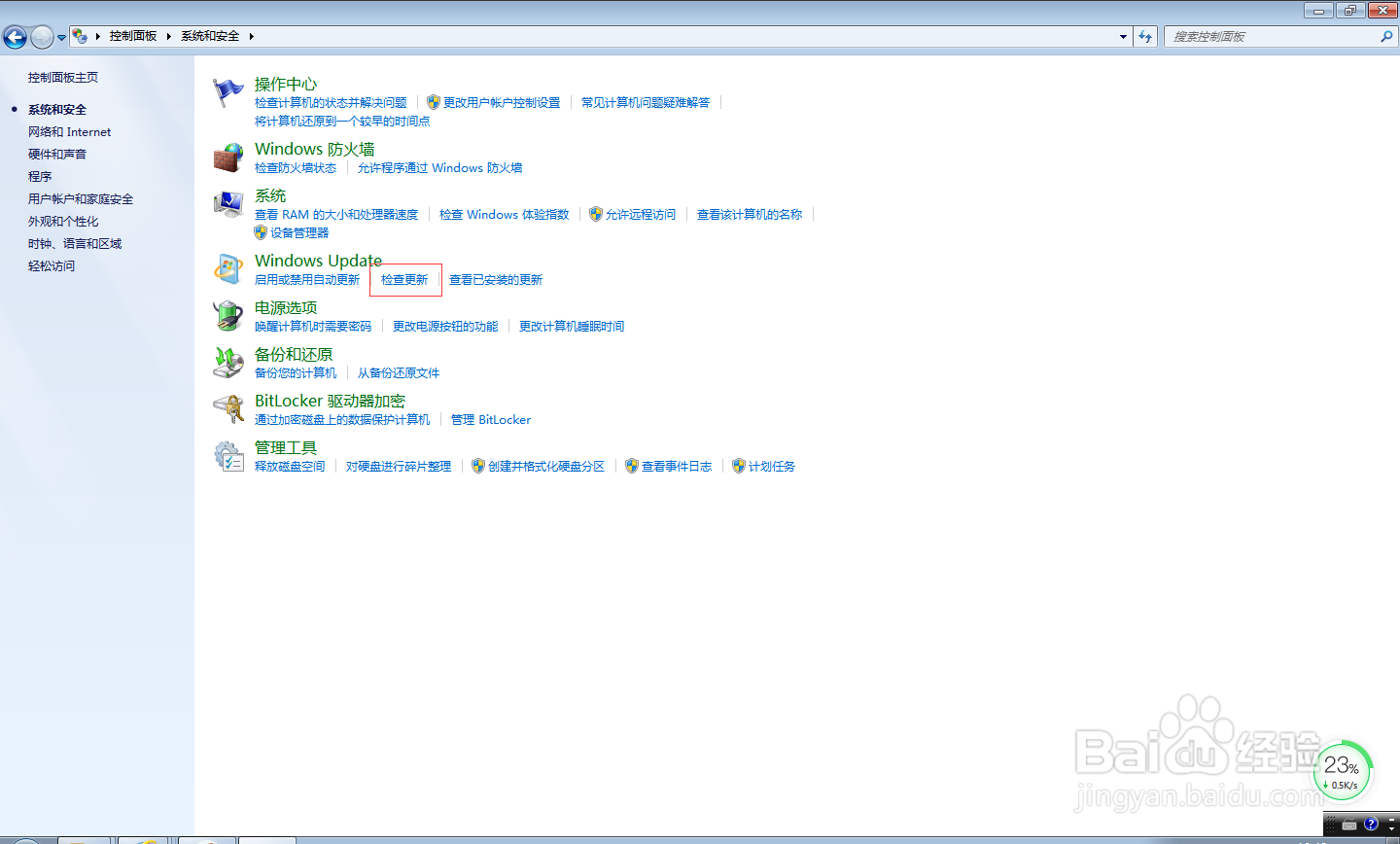Screen dimensions: 1400x844
Task: Expand arrow before 控制面板 in breadcrumb
Action: [x=98, y=36]
